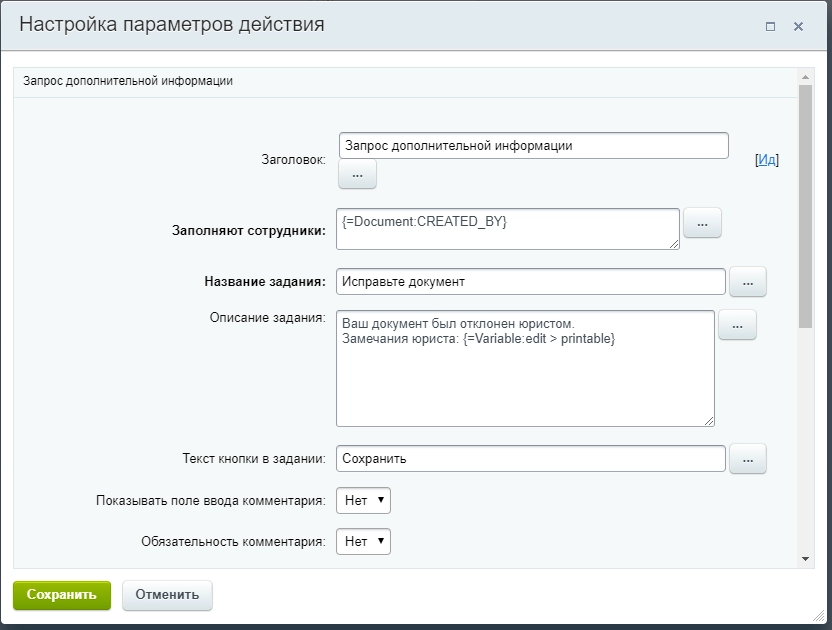The height and width of the screenshot is (630, 832).
Task: Open expression editor for Название задания
Action: pos(747,281)
